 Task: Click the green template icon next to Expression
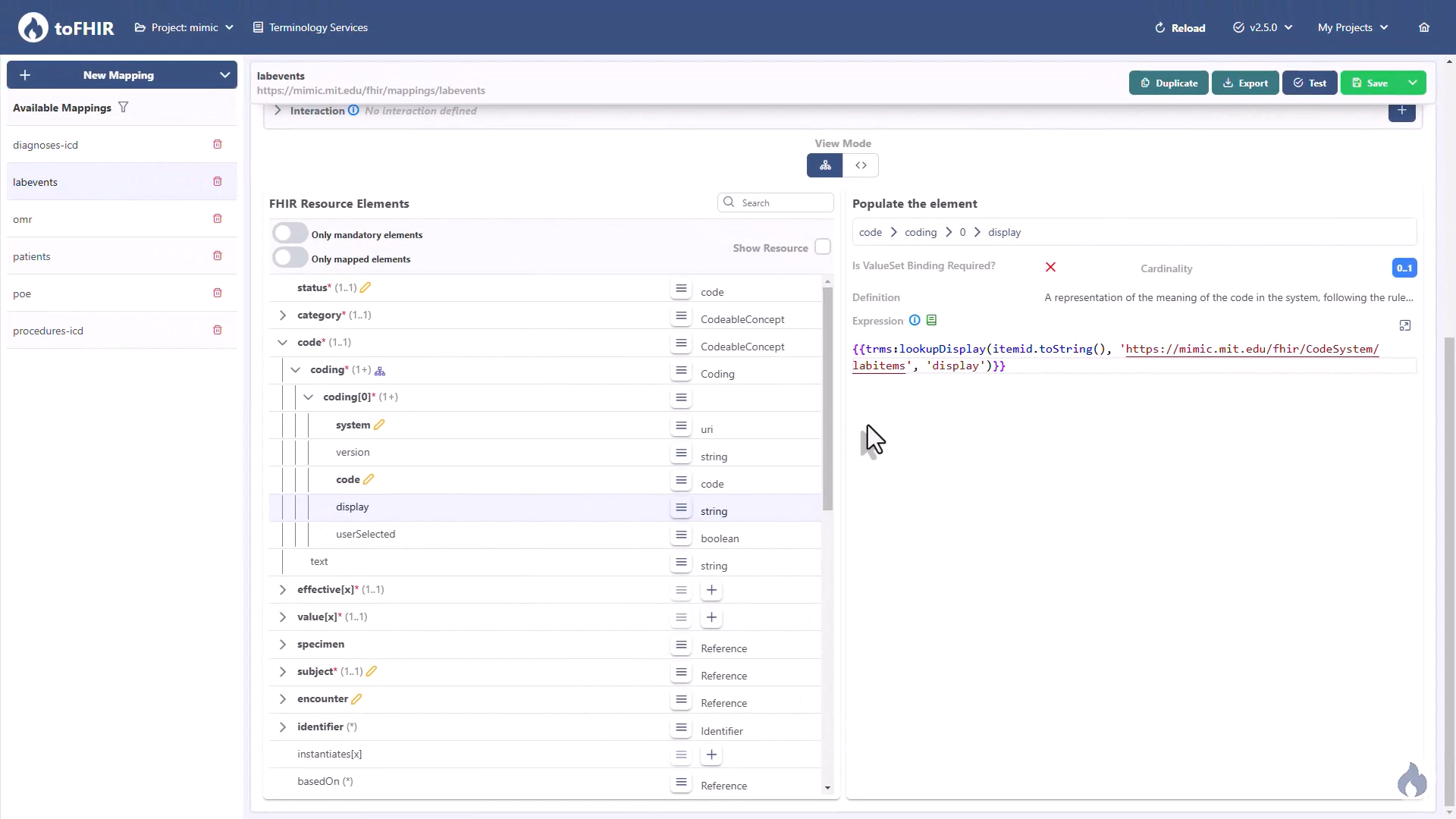(x=932, y=320)
